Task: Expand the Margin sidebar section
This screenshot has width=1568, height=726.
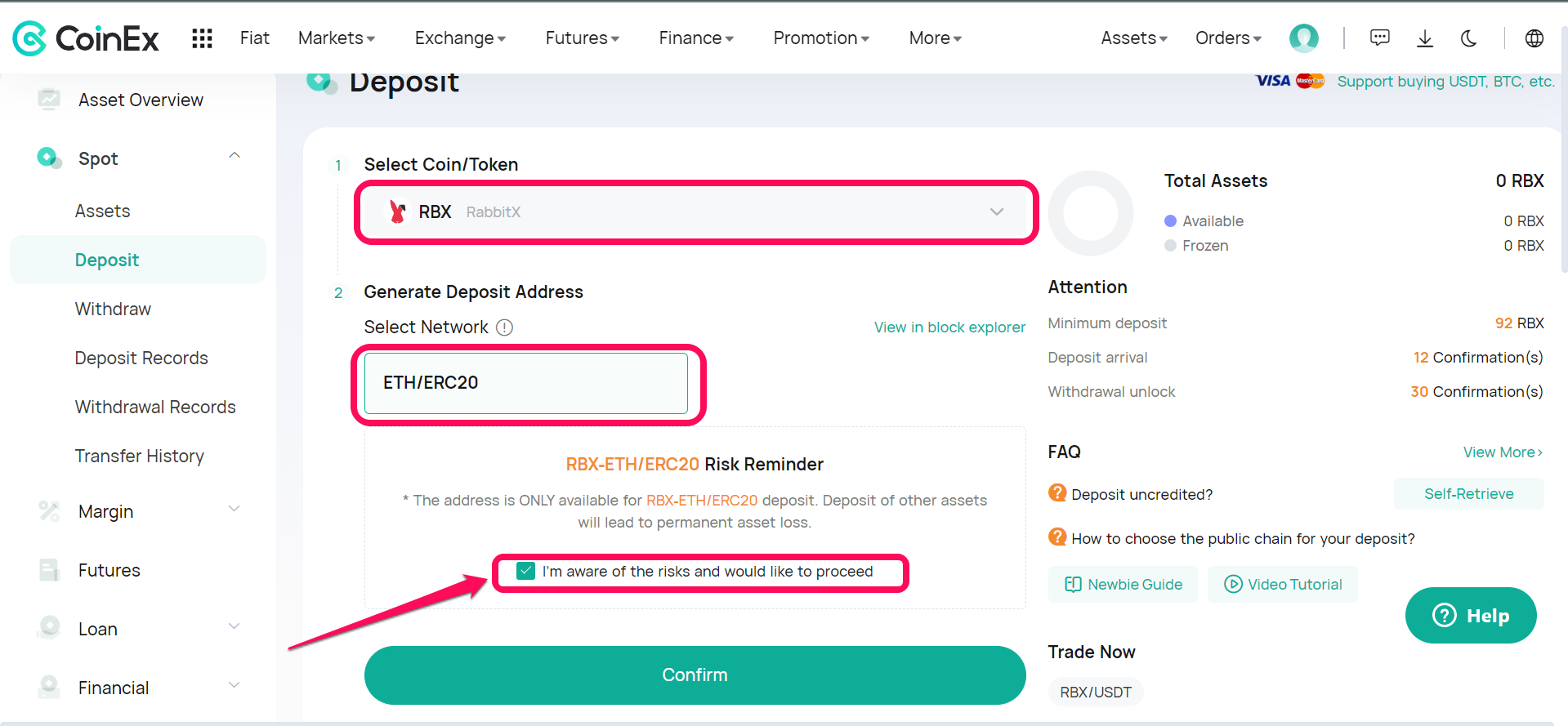Action: [x=235, y=509]
